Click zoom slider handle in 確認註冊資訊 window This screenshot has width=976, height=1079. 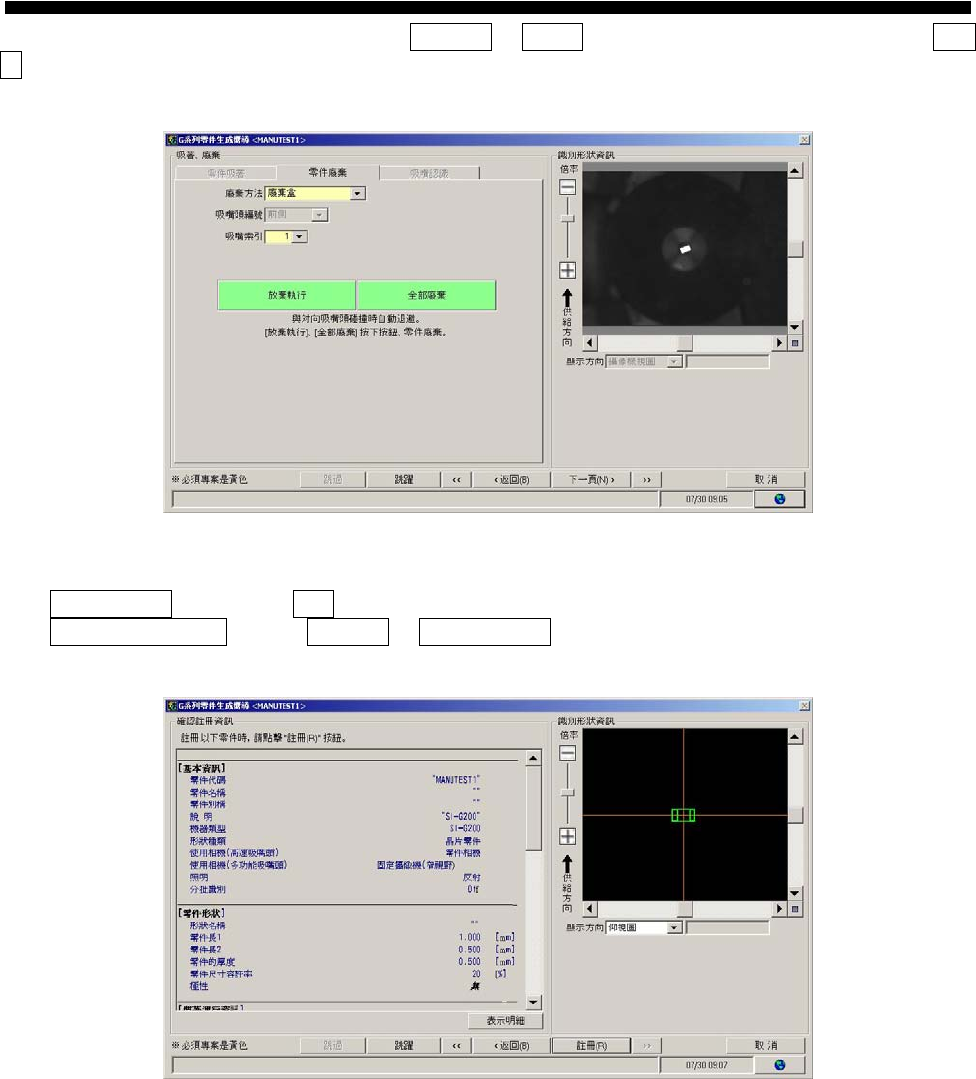point(567,791)
